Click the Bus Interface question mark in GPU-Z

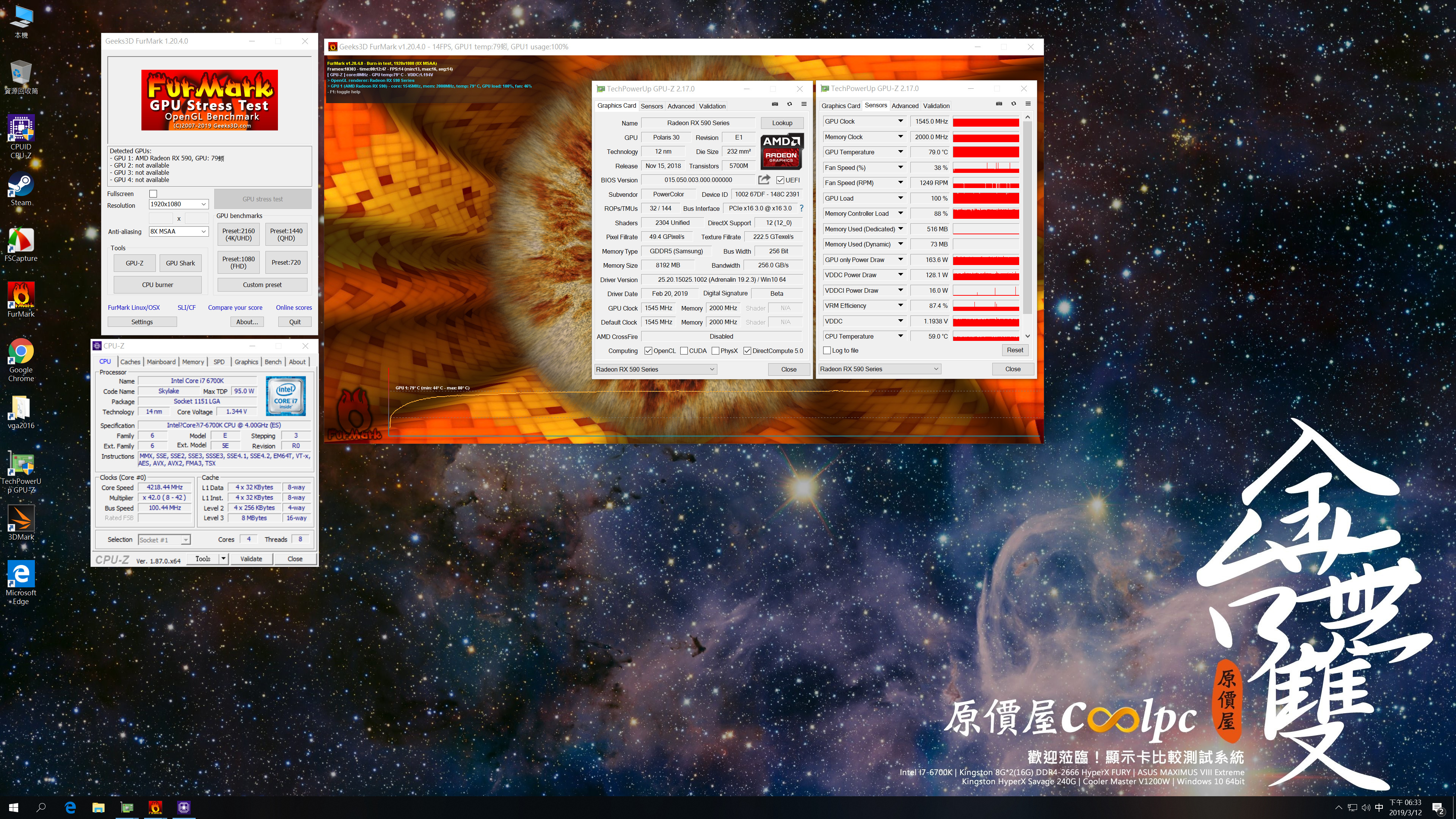coord(802,208)
